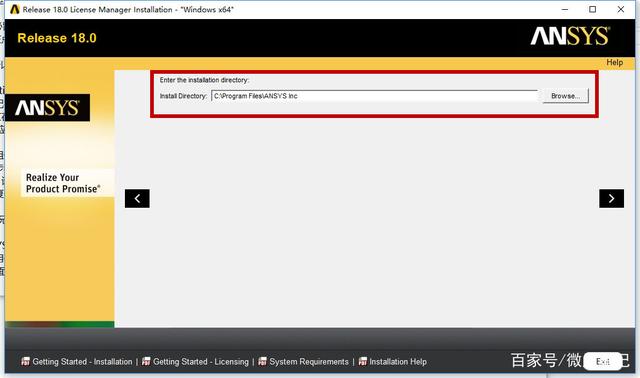This screenshot has width=640, height=378.
Task: Click the ANSYS title bar app icon
Action: [x=15, y=9]
